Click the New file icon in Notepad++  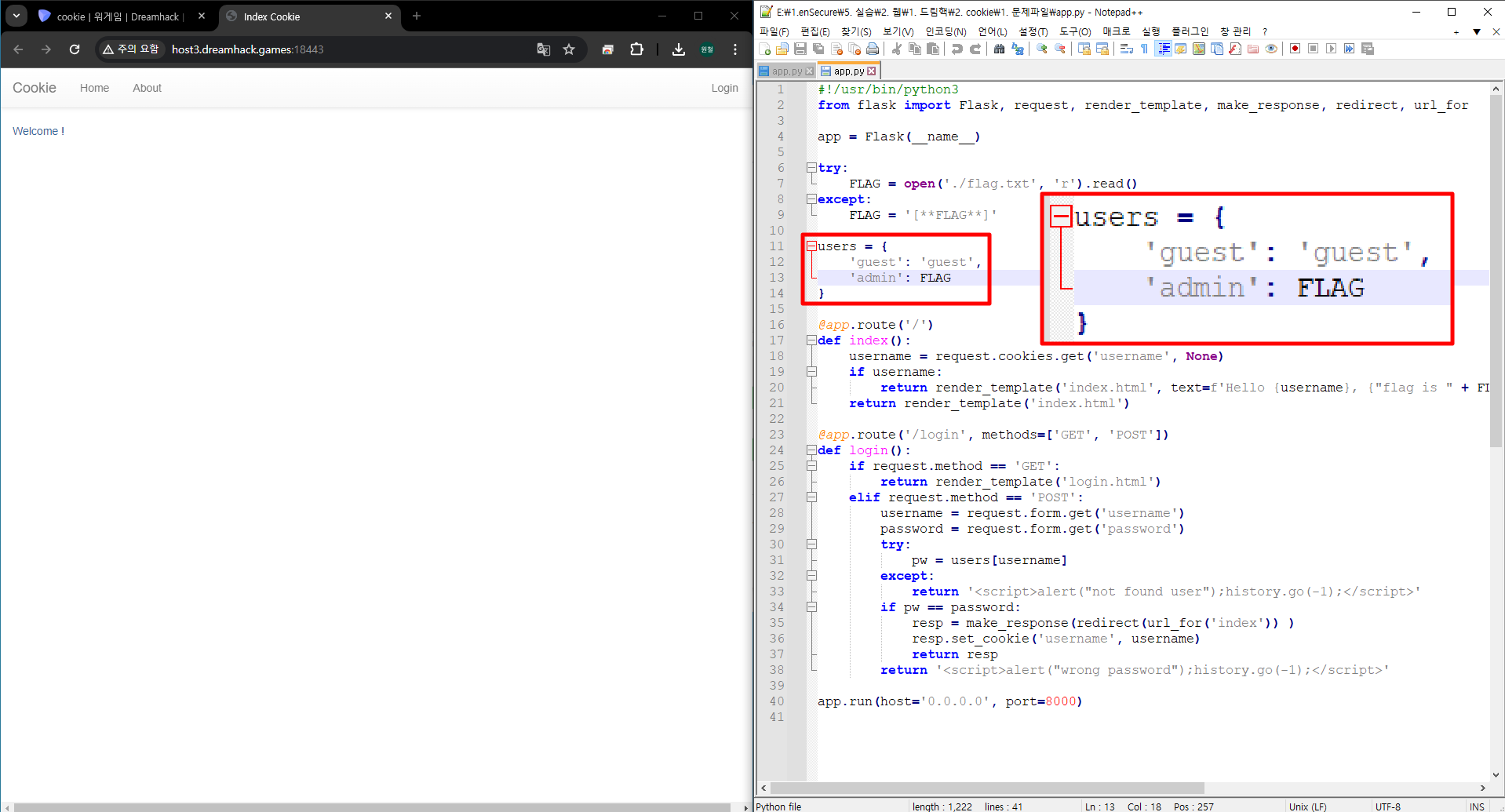click(x=764, y=49)
